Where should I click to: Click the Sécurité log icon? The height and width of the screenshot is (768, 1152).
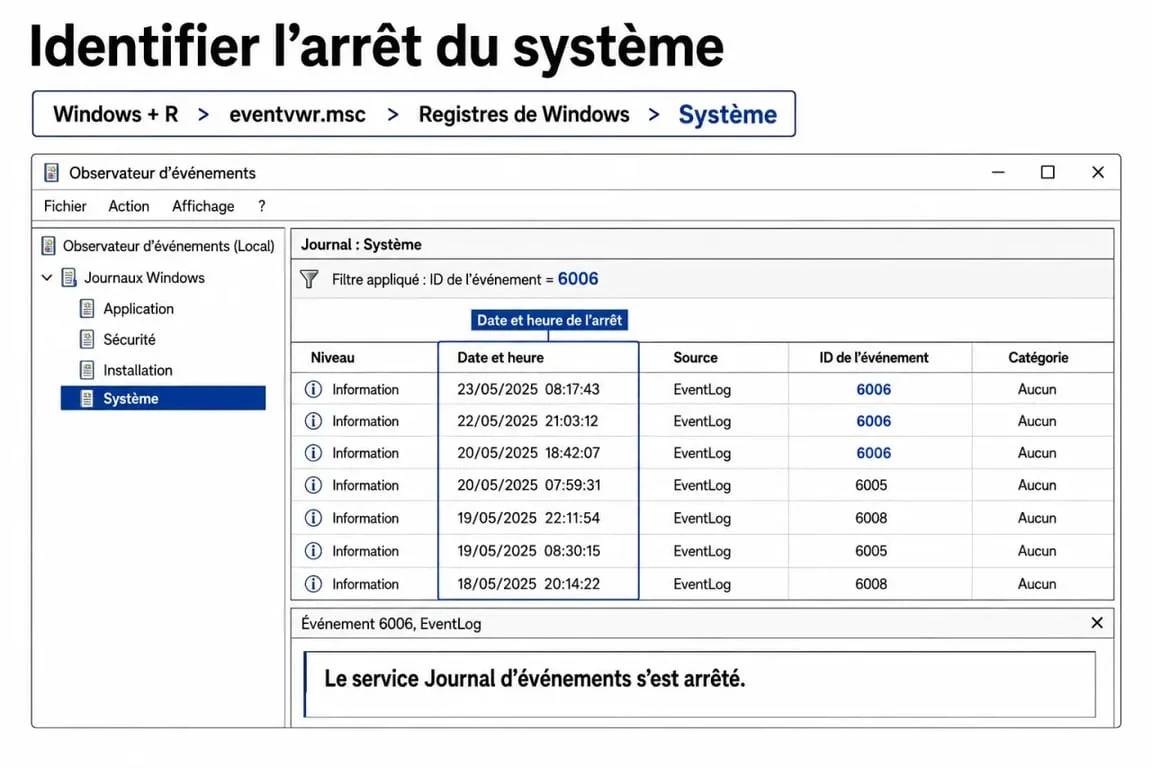(87, 340)
